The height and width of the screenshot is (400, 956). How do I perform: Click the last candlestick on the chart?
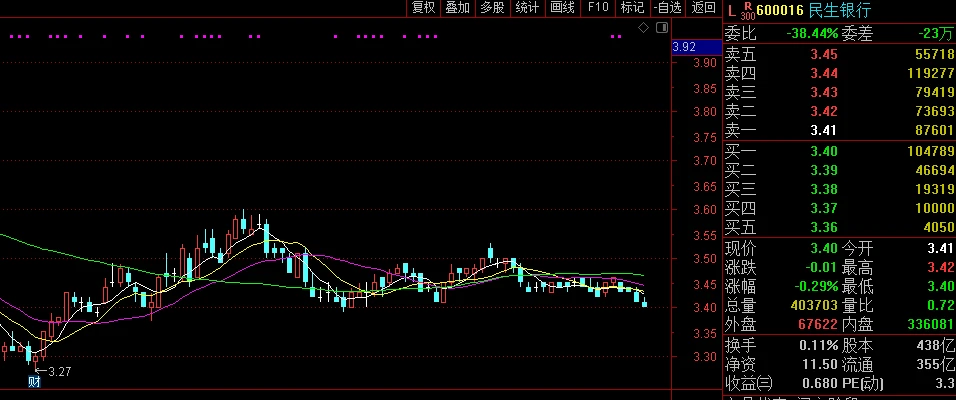[644, 302]
